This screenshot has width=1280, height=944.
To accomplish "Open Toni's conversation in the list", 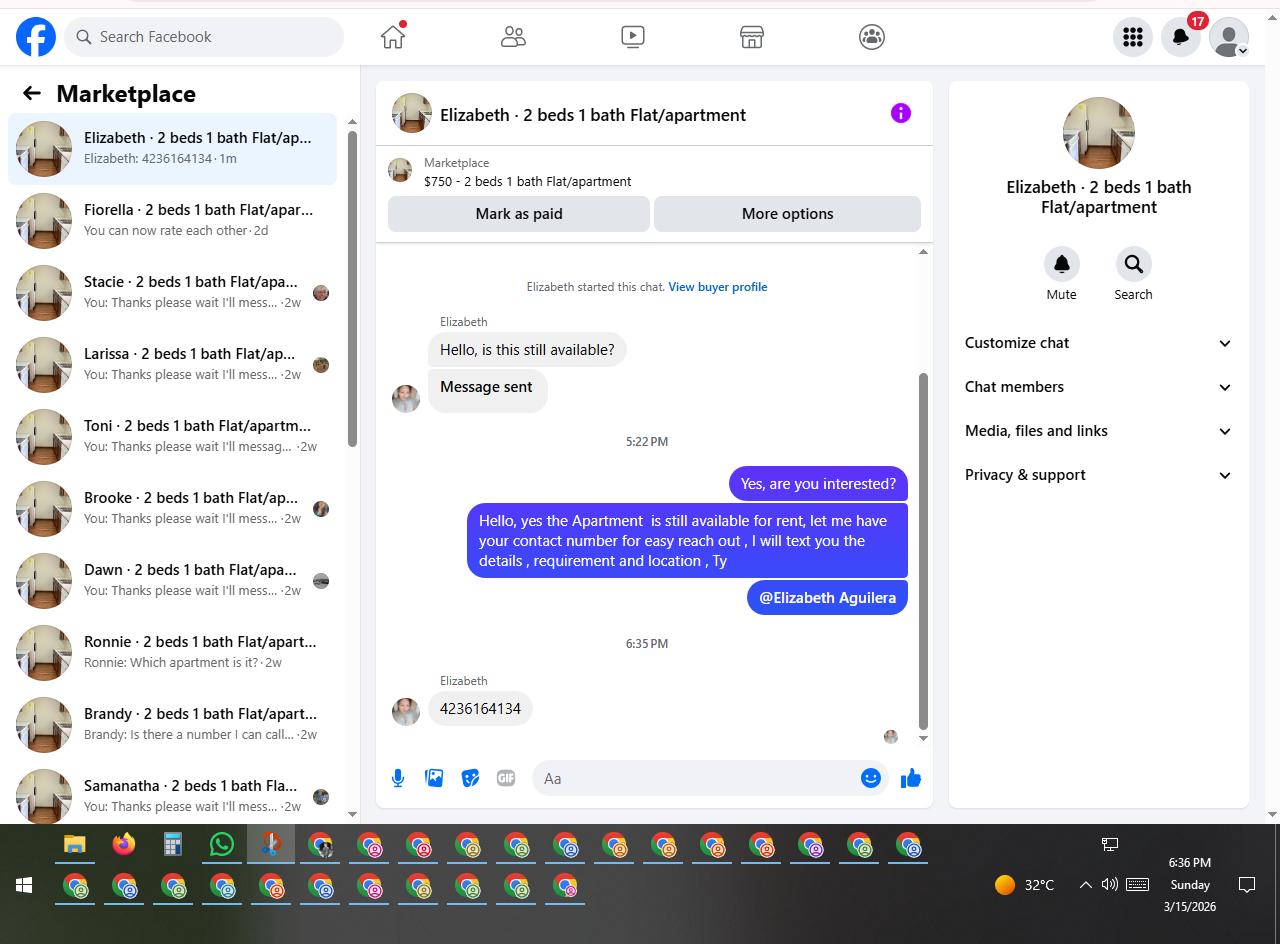I will click(x=172, y=437).
